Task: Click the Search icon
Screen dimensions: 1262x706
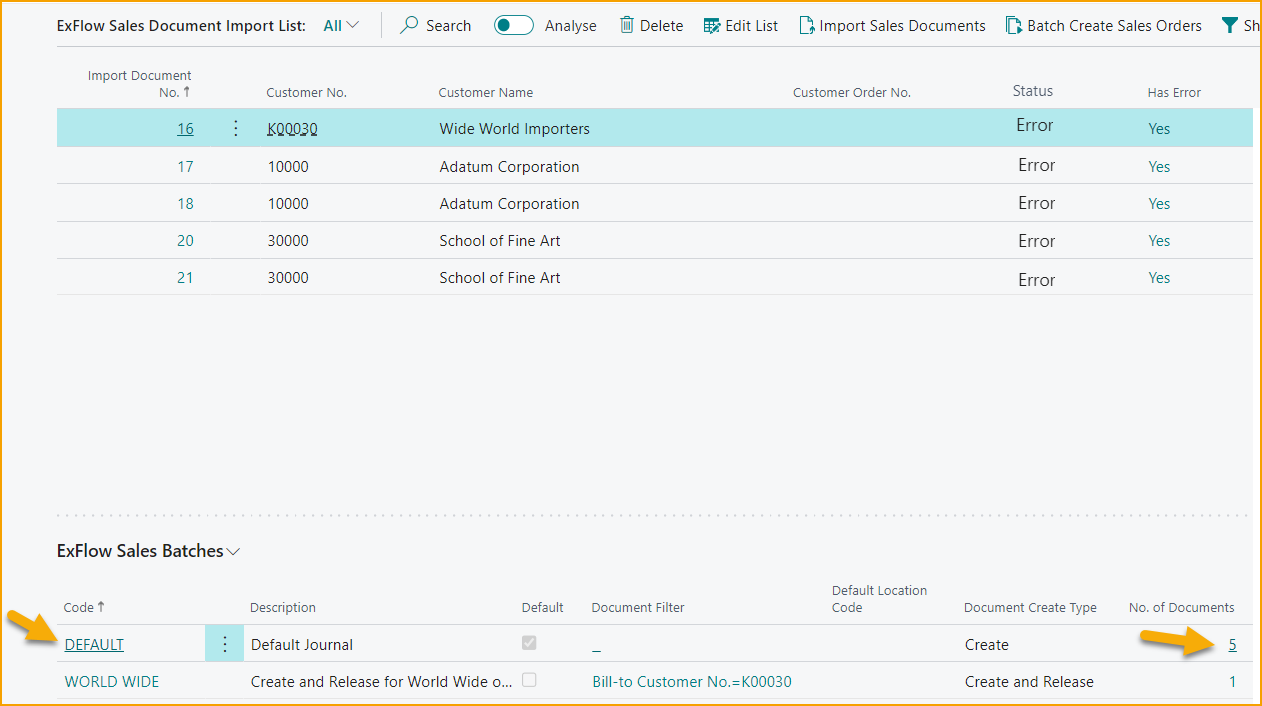Action: [407, 25]
